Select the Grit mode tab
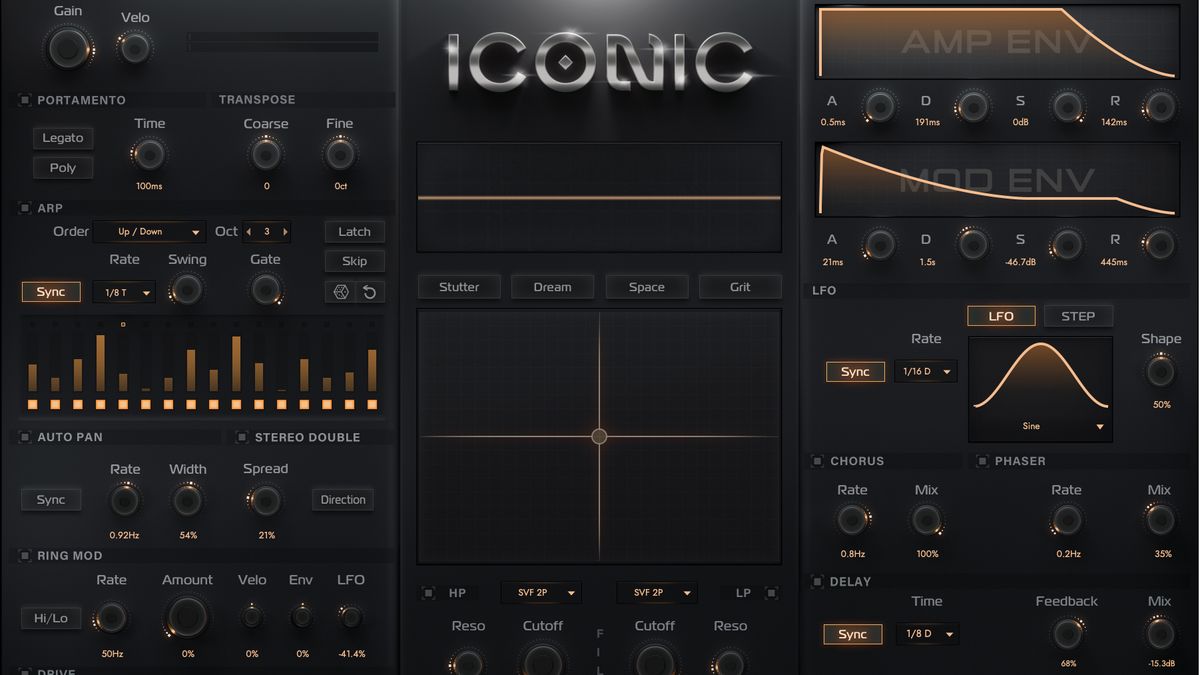The width and height of the screenshot is (1200, 675). [740, 287]
